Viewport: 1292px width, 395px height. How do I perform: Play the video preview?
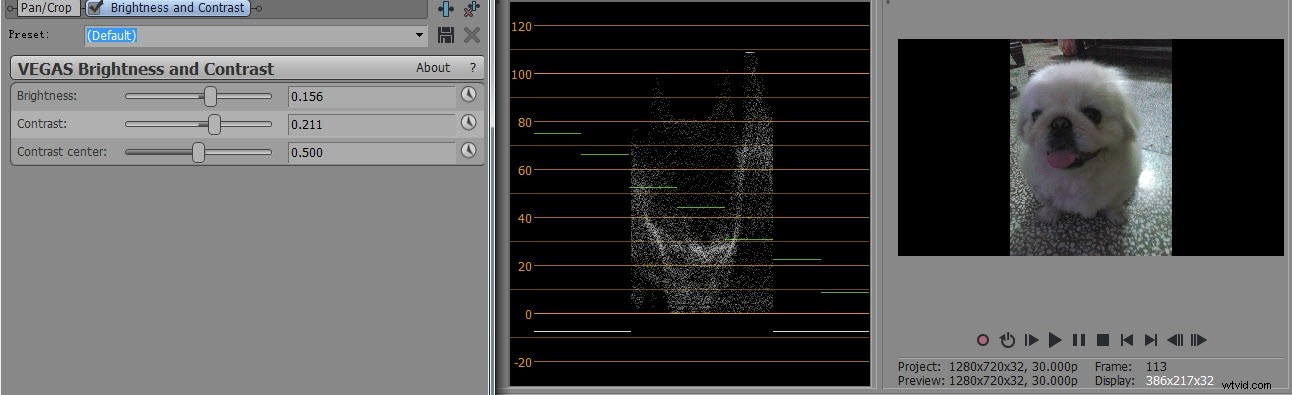tap(1055, 340)
